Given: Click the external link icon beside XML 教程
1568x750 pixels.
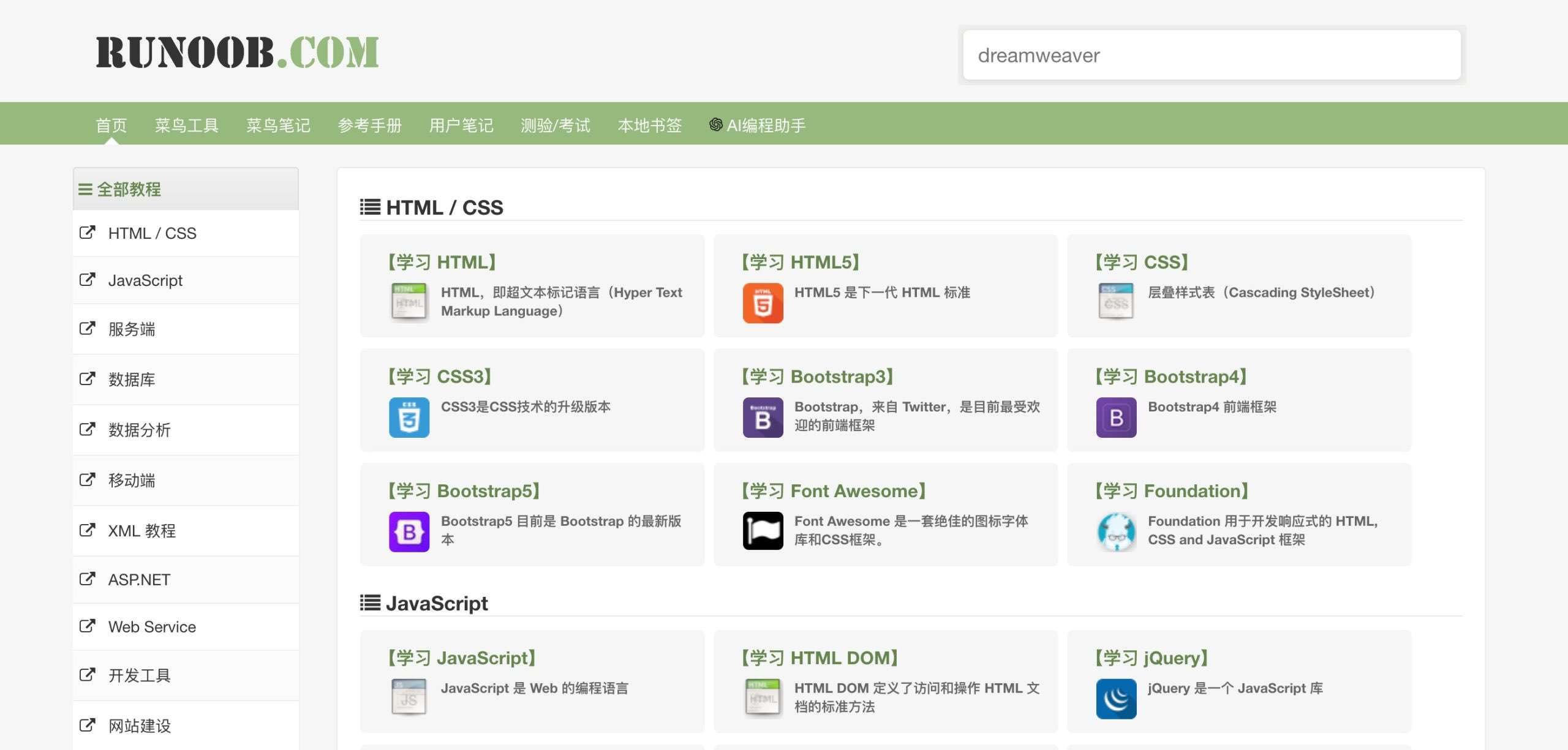Looking at the screenshot, I should click(88, 530).
